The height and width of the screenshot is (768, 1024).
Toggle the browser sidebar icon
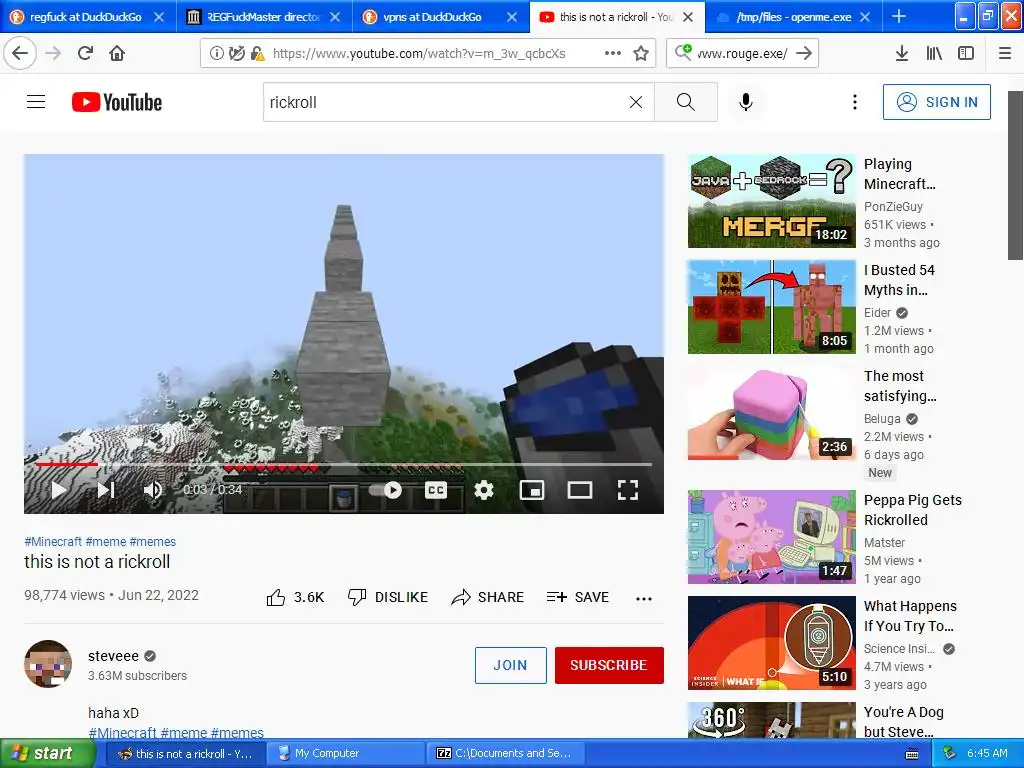click(966, 54)
